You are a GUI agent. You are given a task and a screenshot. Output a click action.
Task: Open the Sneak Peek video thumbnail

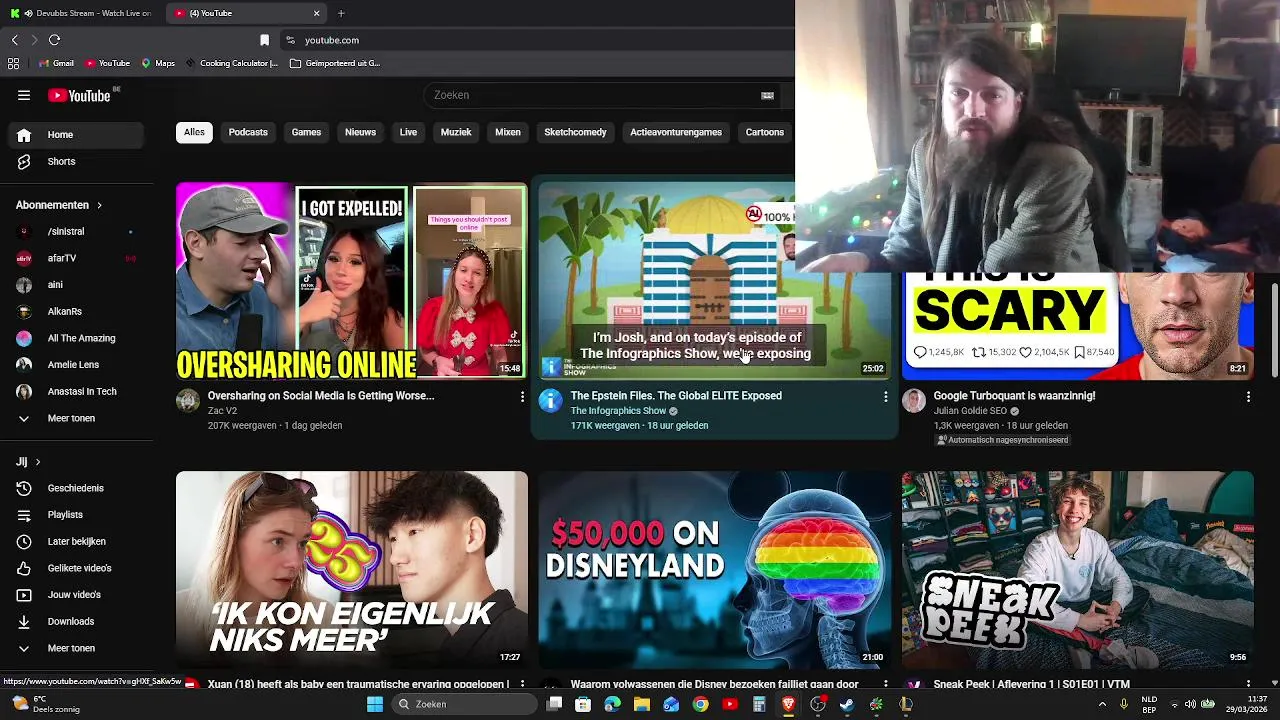pos(1077,570)
